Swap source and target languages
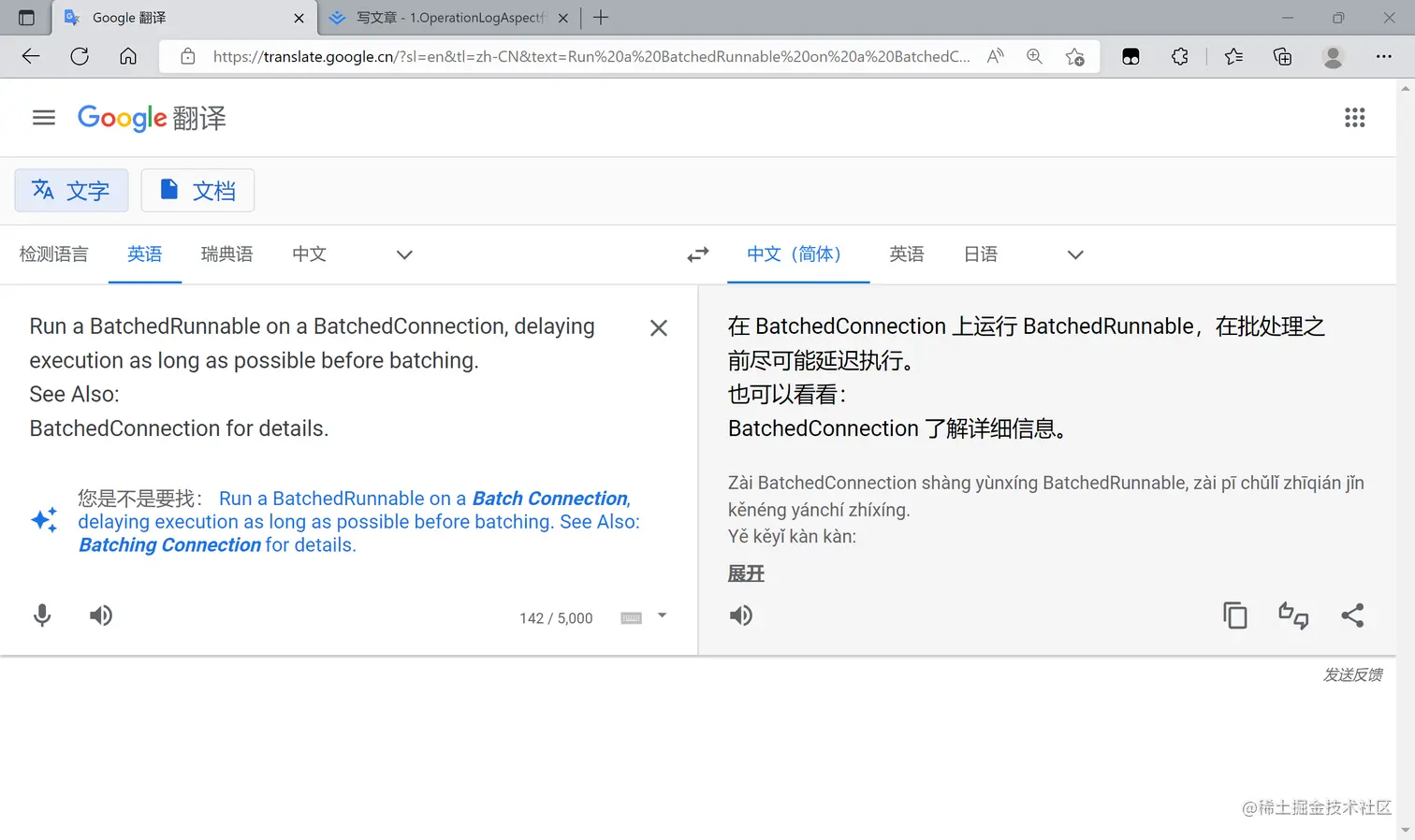The height and width of the screenshot is (840, 1415). [698, 254]
